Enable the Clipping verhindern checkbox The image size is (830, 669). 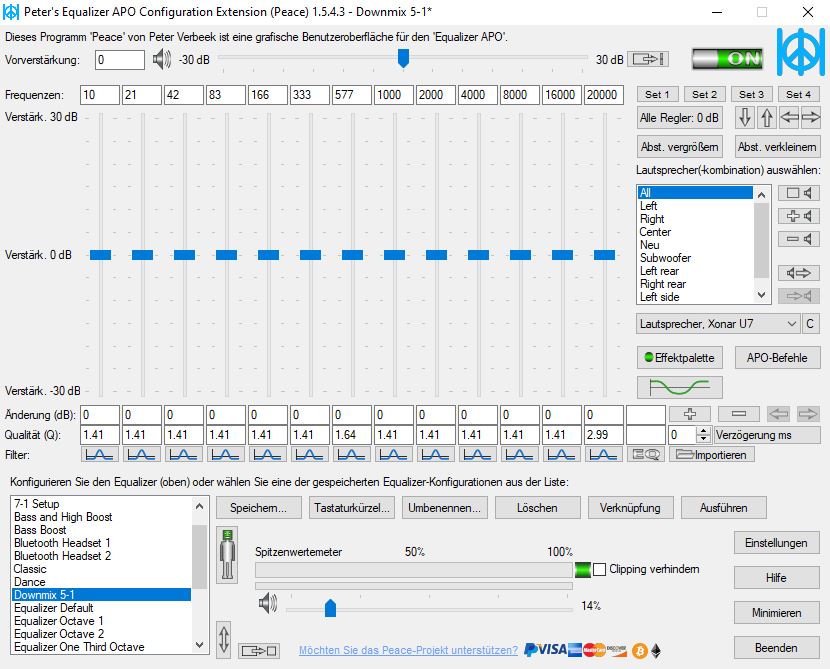pos(599,570)
